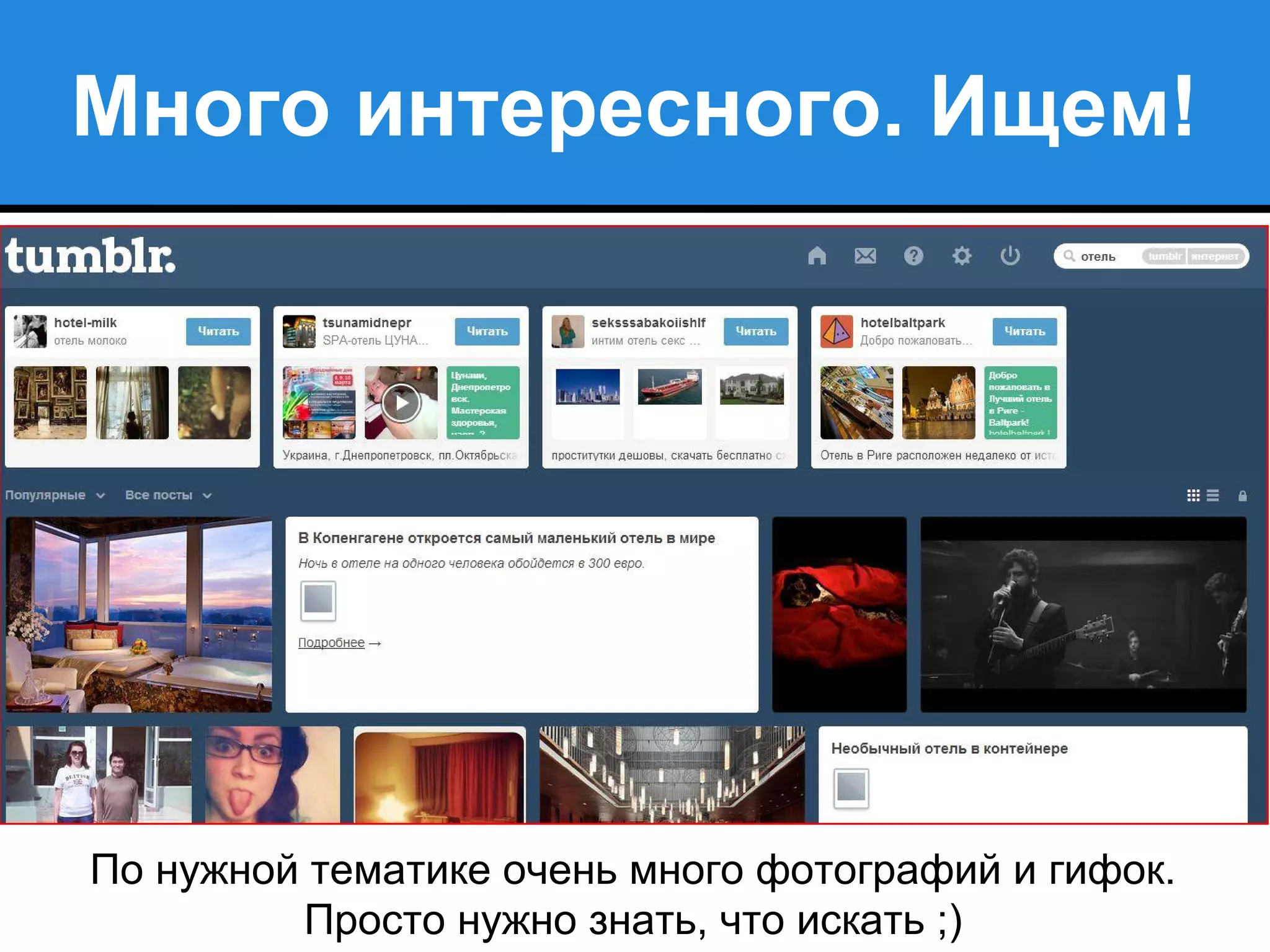This screenshot has height=952, width=1270.
Task: Open the hotel-milk blog name link
Action: (85, 322)
